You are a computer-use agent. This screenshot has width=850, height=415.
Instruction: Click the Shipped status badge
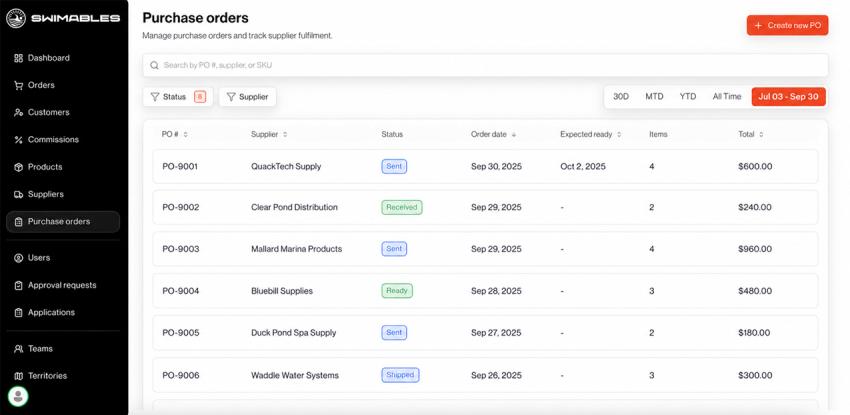tap(400, 375)
